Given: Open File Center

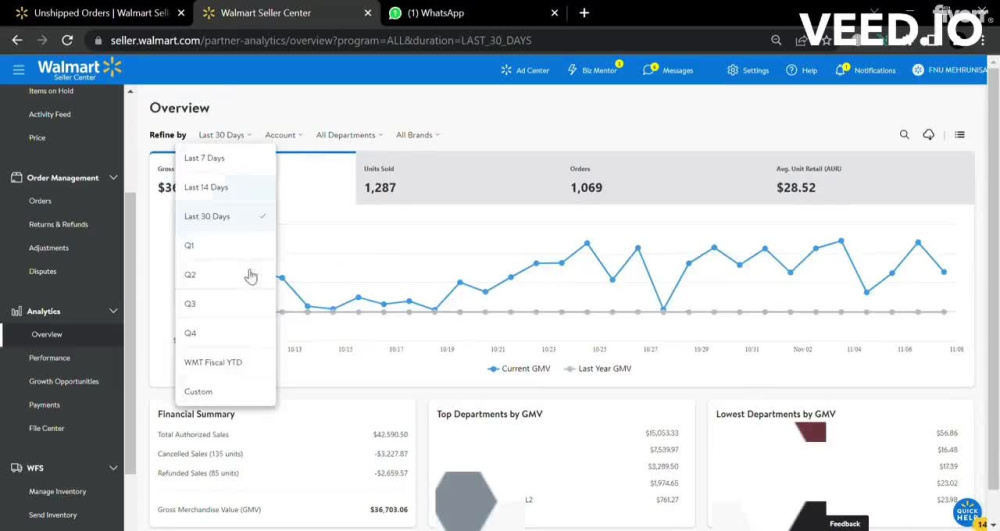Looking at the screenshot, I should pos(47,428).
